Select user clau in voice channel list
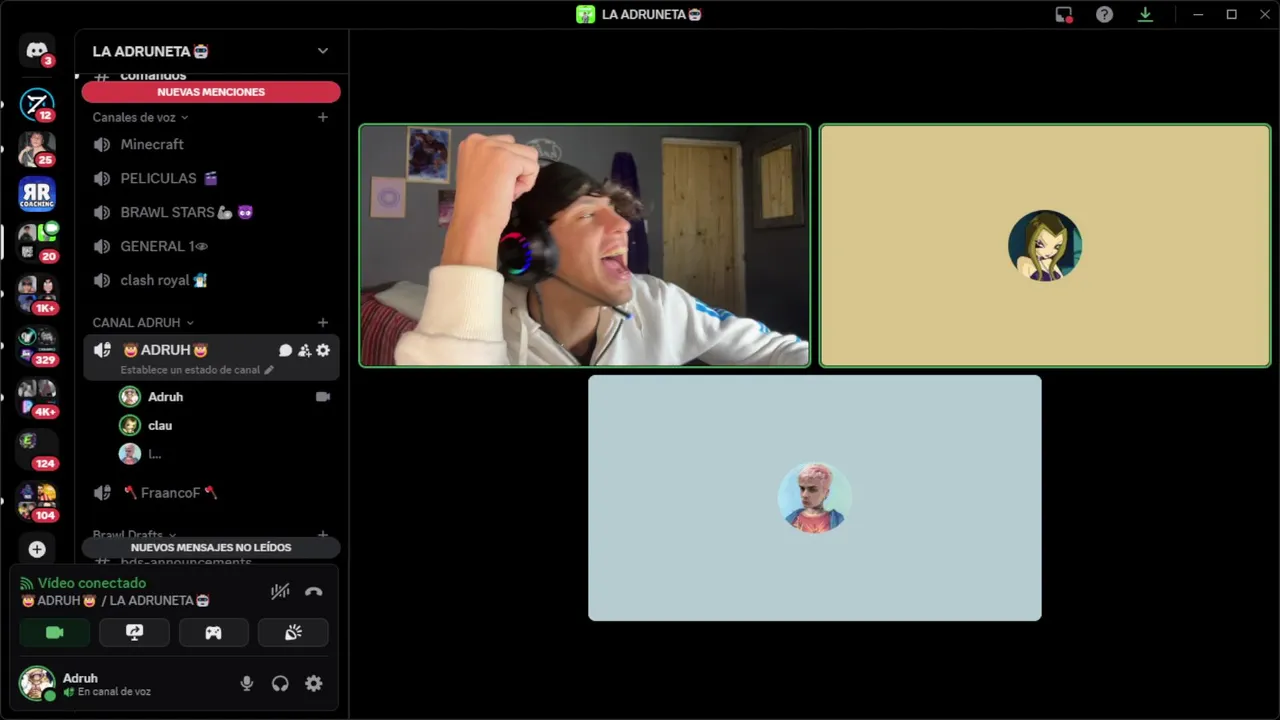1280x720 pixels. pos(225,425)
